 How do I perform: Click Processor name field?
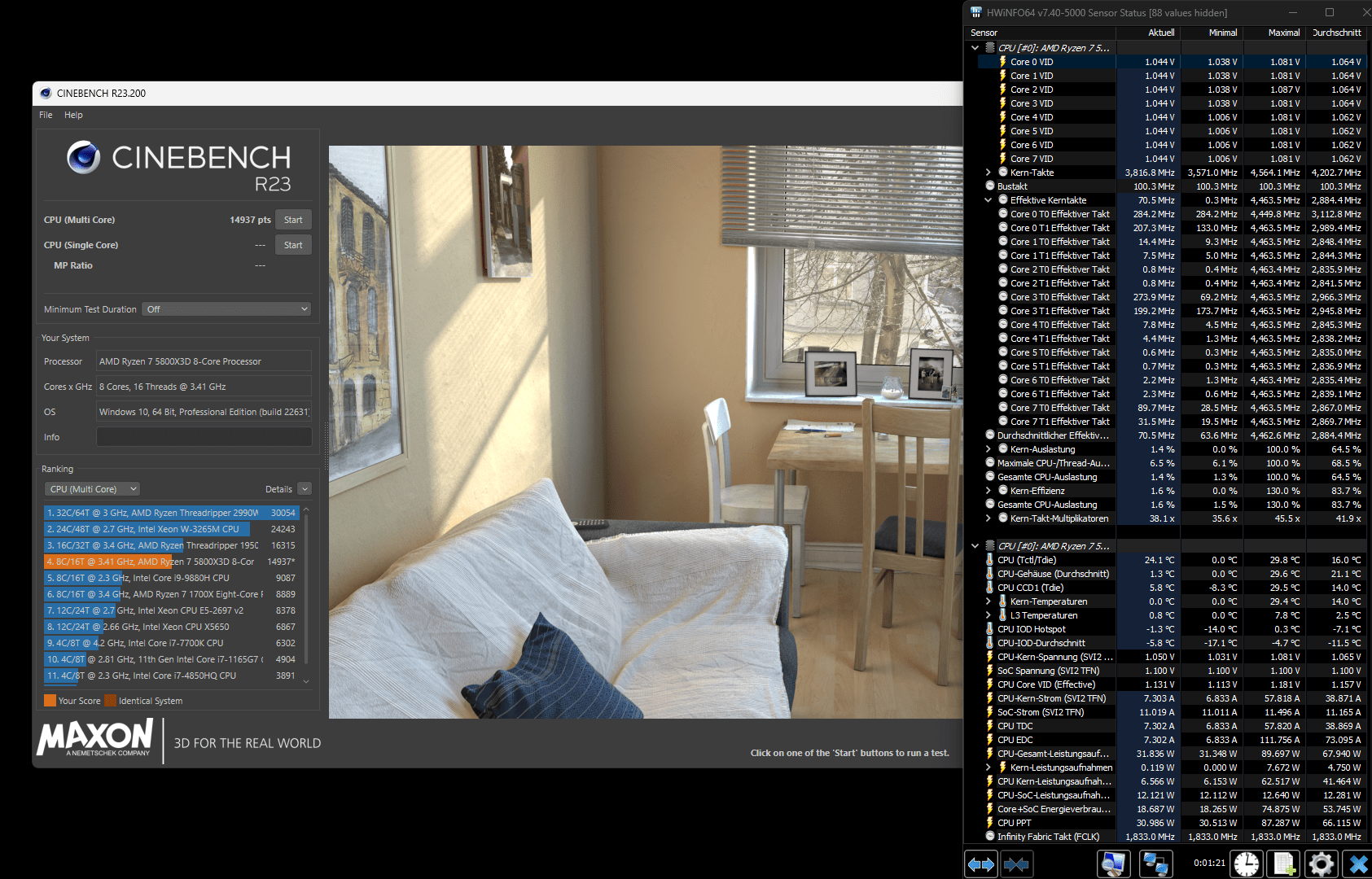(x=204, y=361)
